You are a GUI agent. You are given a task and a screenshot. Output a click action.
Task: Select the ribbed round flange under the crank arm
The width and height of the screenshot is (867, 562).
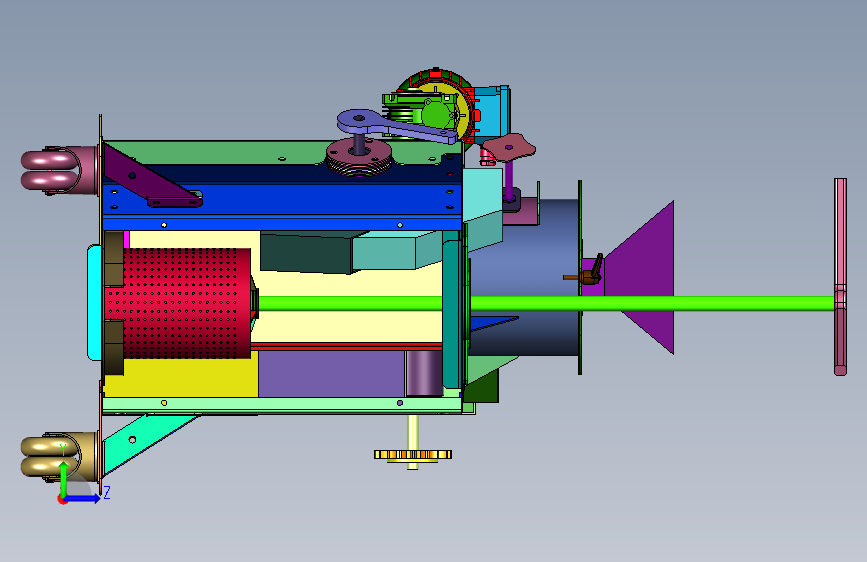coord(359,157)
